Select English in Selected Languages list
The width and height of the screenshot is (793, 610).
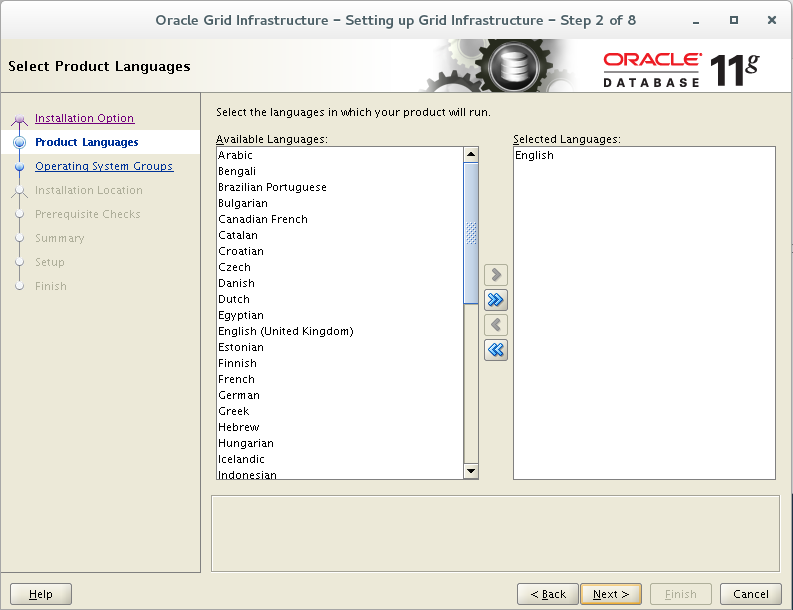point(644,155)
